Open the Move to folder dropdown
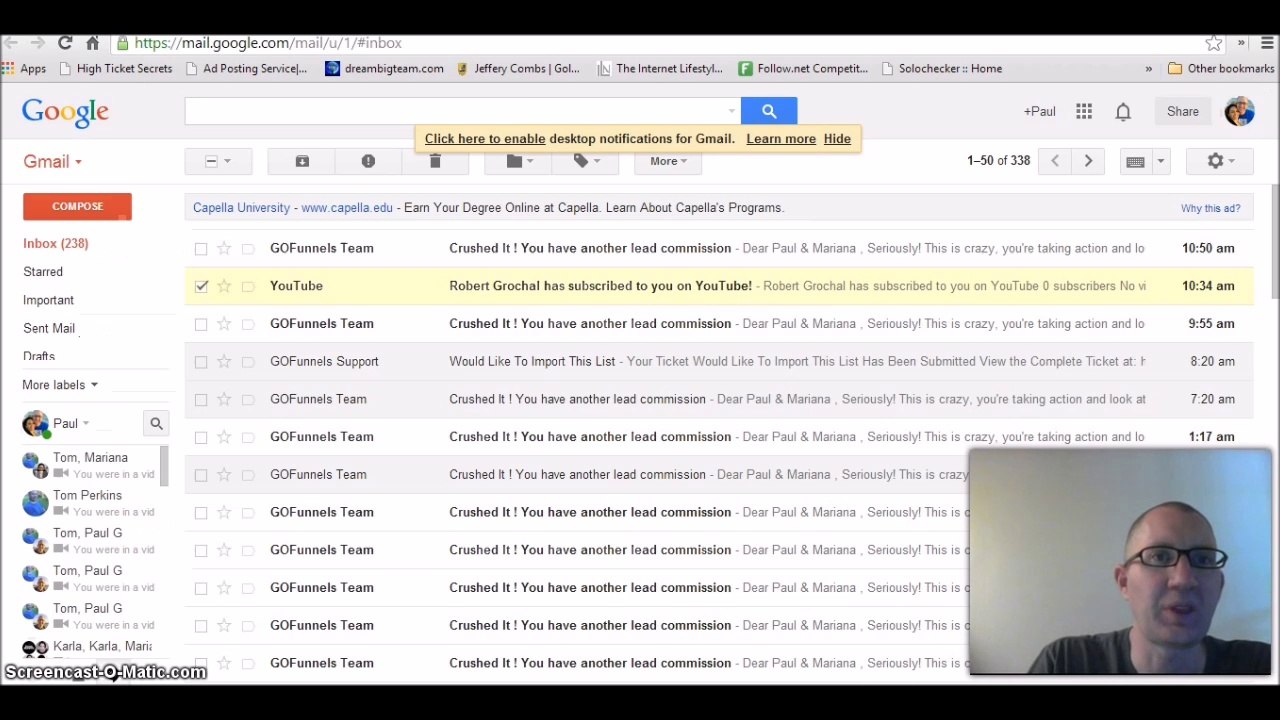 pos(519,161)
